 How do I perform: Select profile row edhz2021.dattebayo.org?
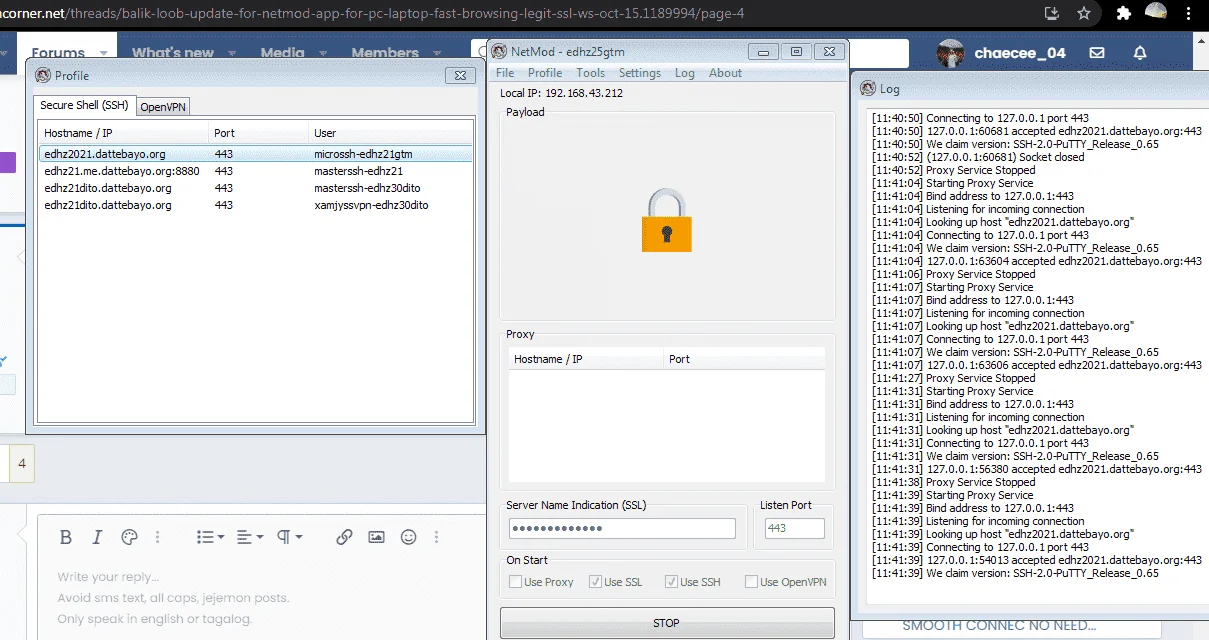[255, 154]
